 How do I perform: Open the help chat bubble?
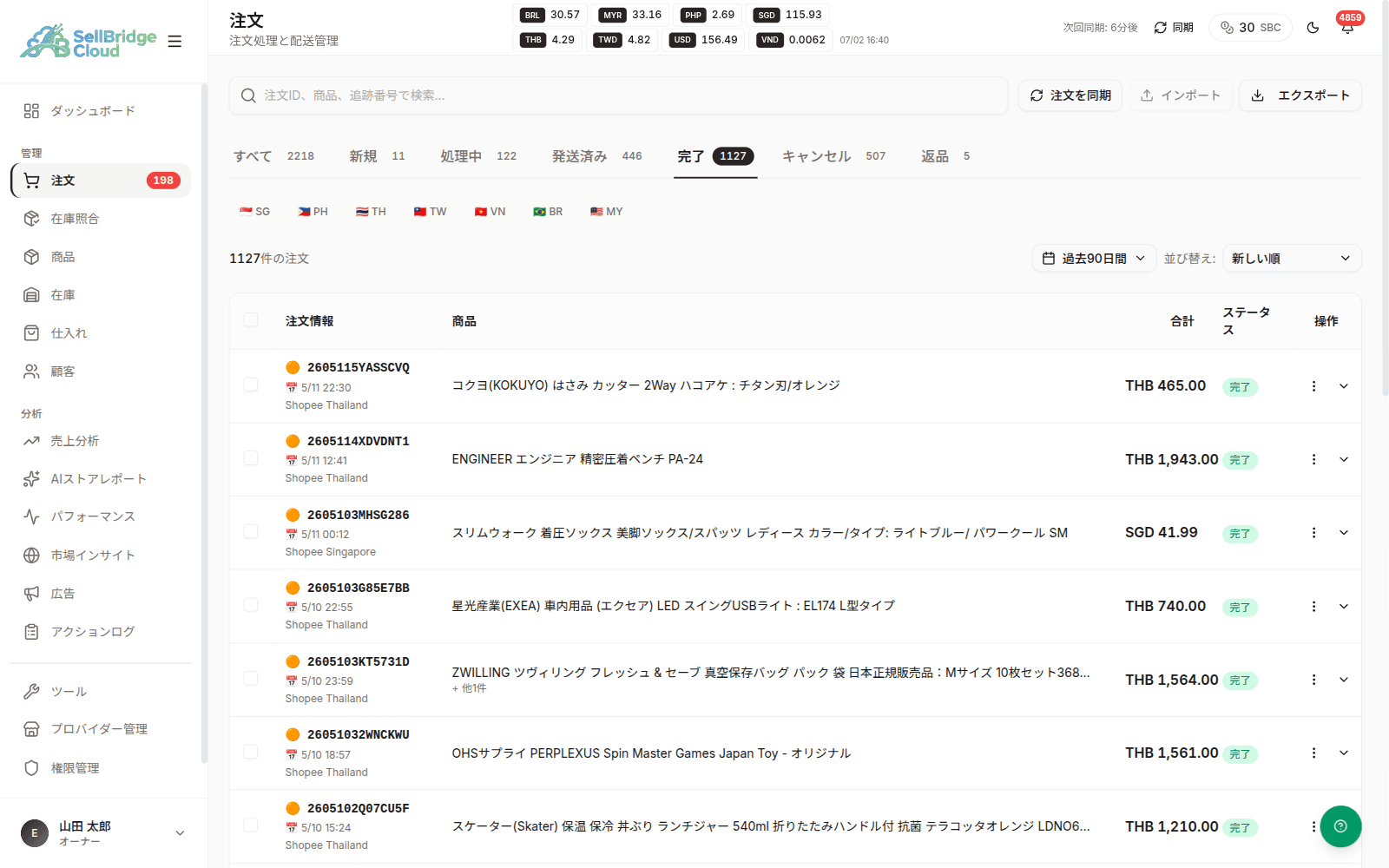point(1340,826)
